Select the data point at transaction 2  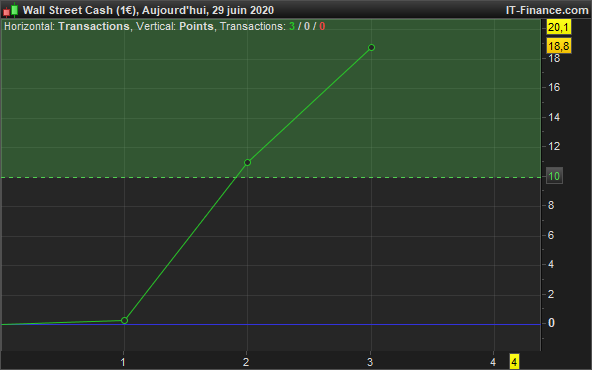(247, 162)
